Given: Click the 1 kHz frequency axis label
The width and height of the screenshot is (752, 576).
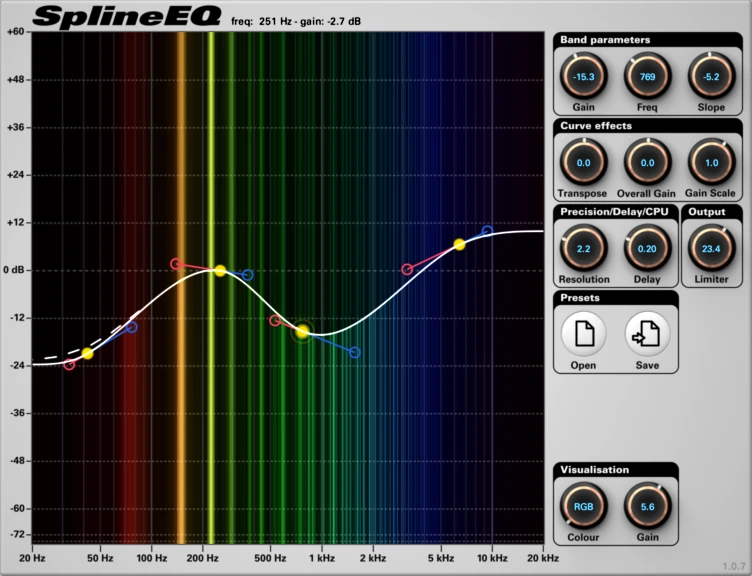Looking at the screenshot, I should pyautogui.click(x=321, y=558).
